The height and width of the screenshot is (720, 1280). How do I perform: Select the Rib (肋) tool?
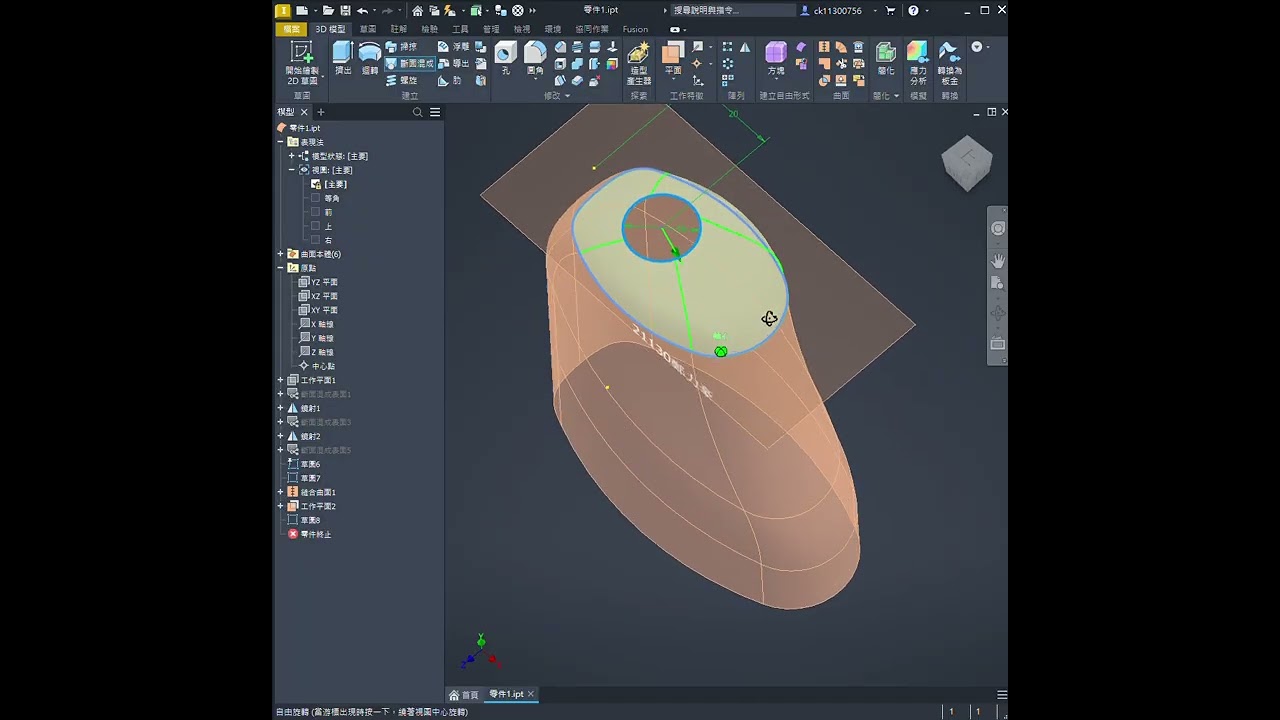coord(450,80)
